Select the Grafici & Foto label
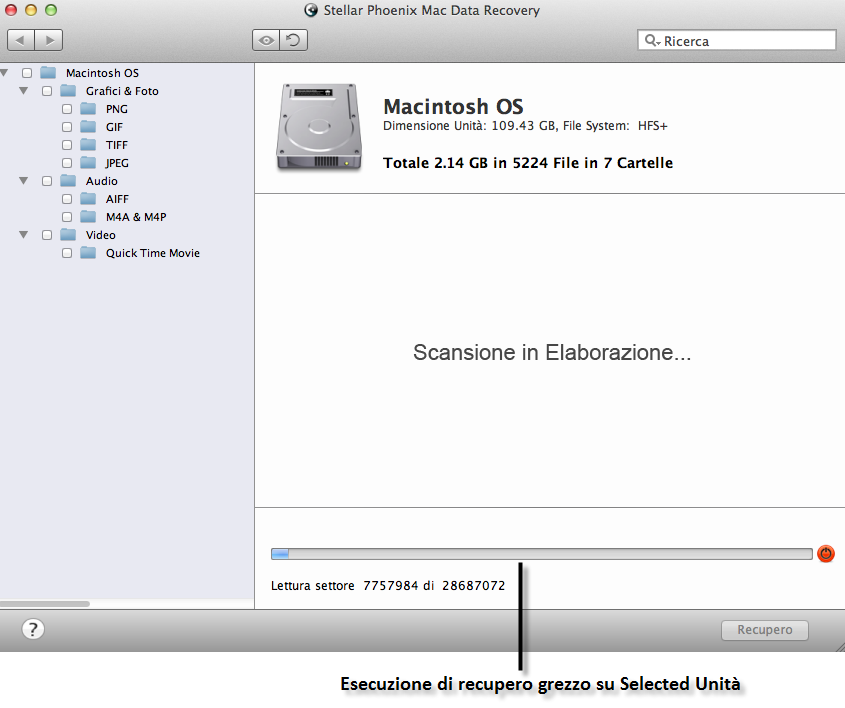The width and height of the screenshot is (845, 708). click(122, 91)
